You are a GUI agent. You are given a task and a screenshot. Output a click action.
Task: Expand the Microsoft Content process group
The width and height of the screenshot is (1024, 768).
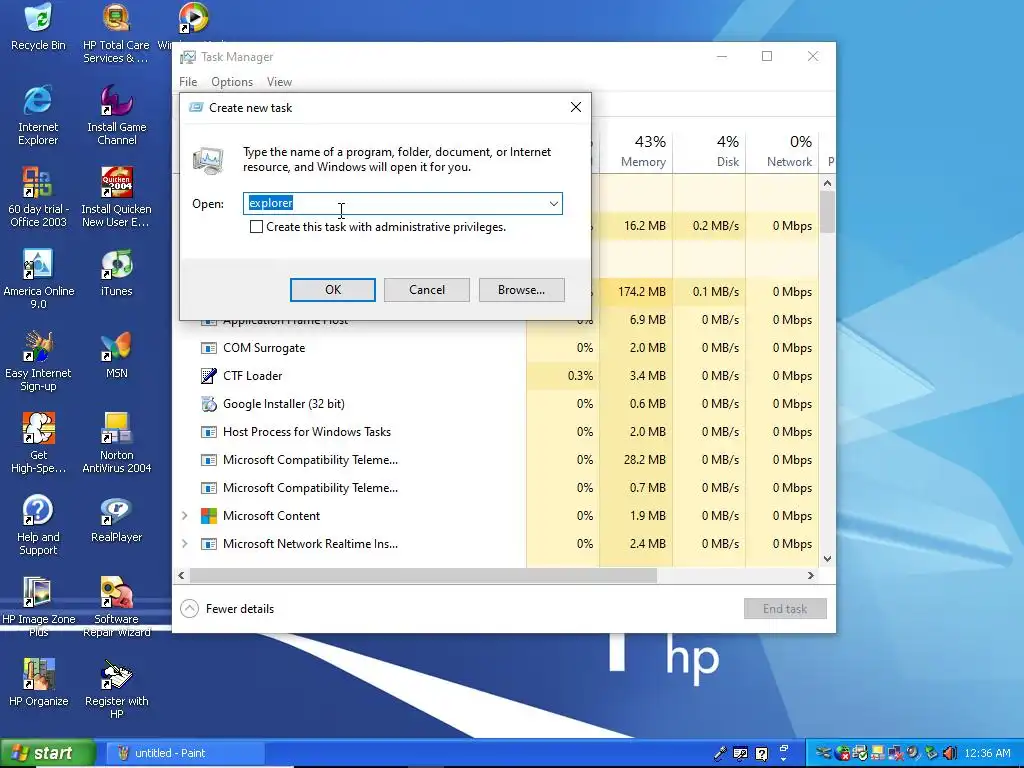point(185,516)
